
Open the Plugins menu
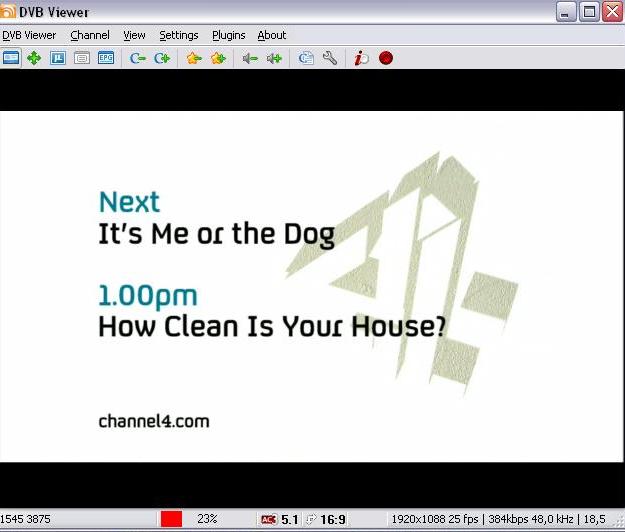tap(228, 35)
